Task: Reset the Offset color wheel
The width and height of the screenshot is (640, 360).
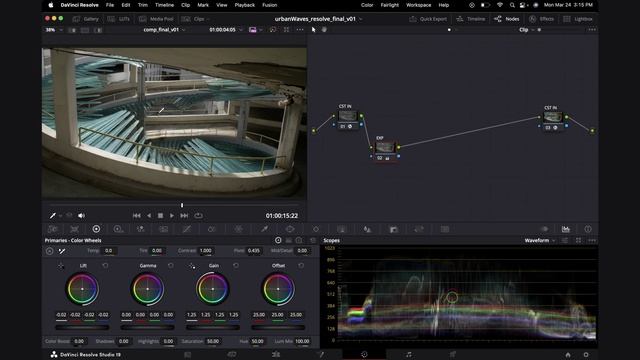Action: click(x=301, y=266)
